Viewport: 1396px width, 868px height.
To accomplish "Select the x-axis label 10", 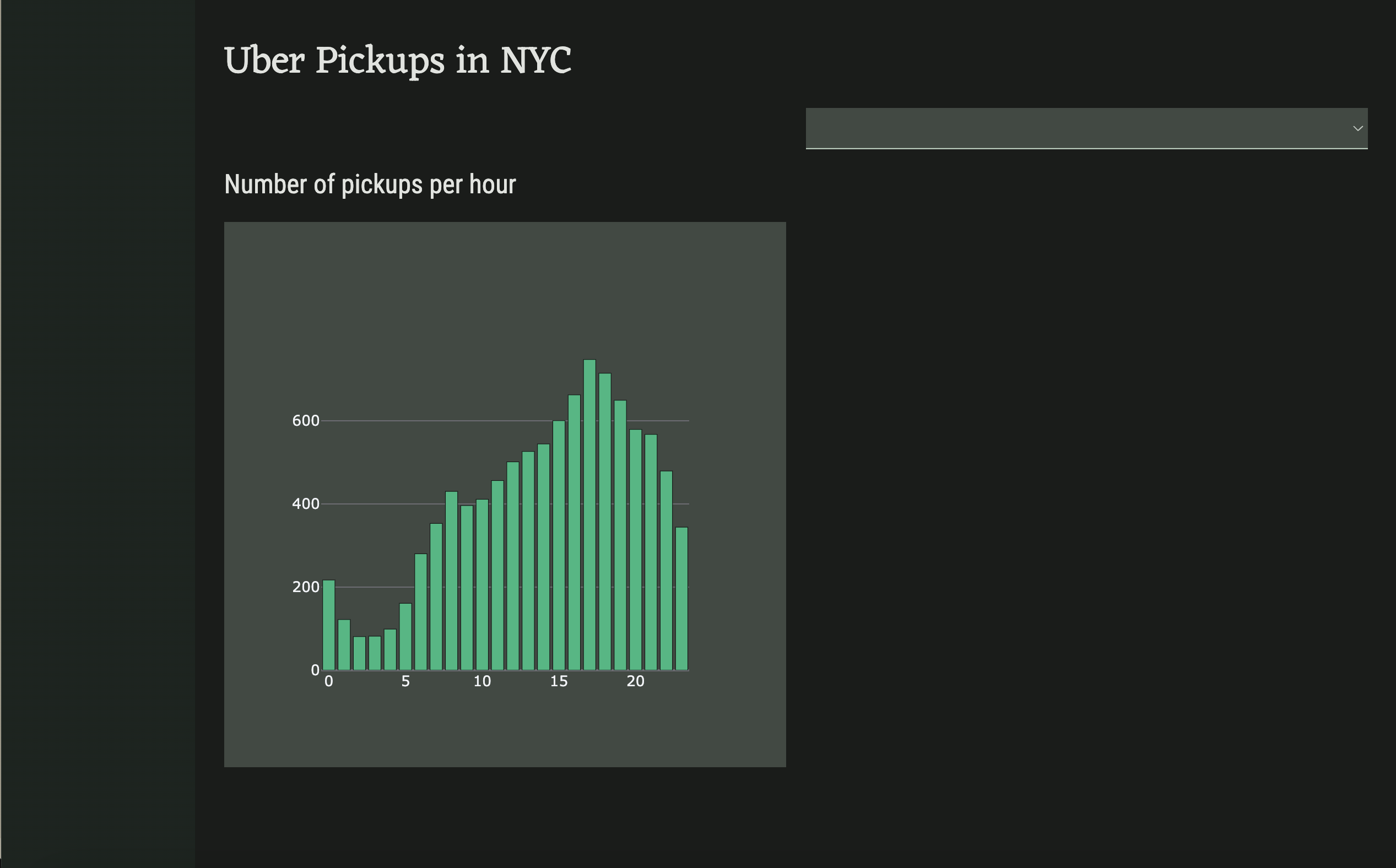I will tap(482, 680).
